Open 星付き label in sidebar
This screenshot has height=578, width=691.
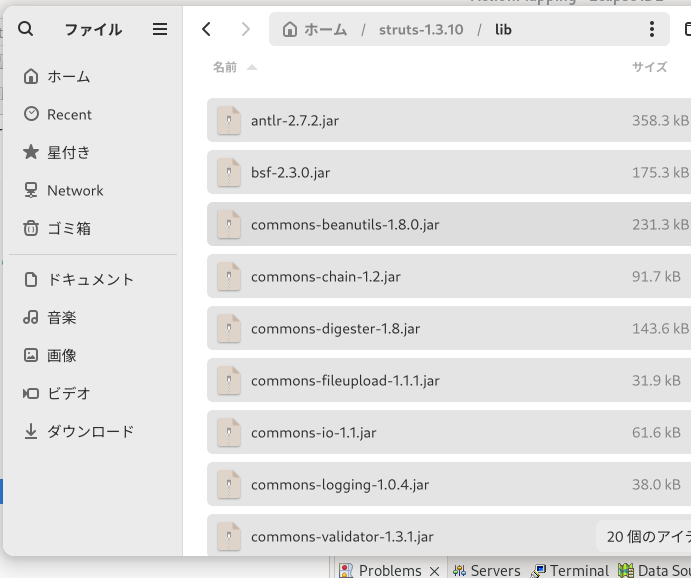[69, 152]
